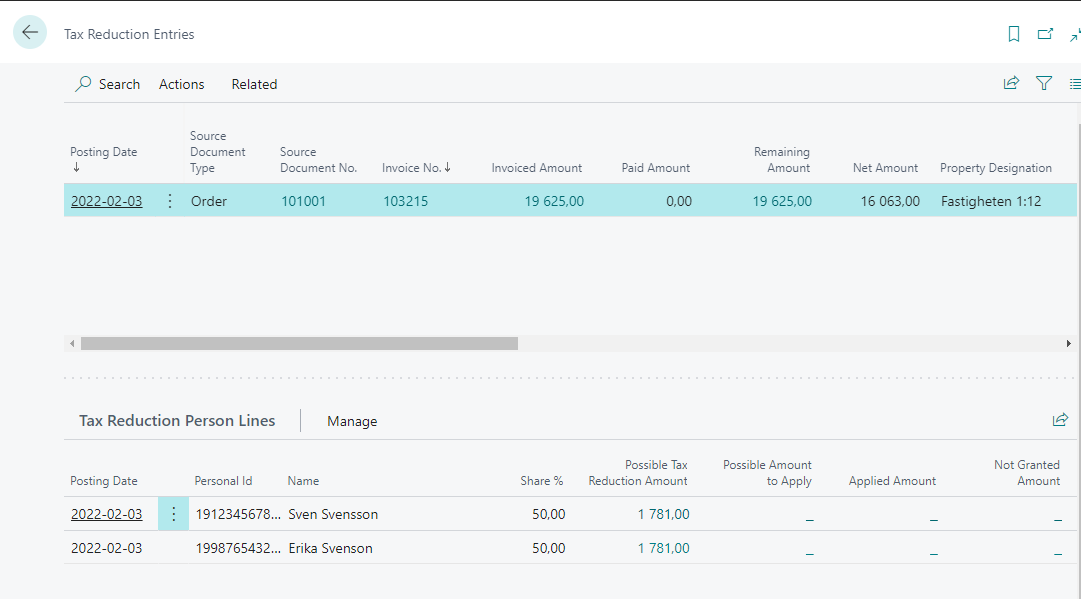This screenshot has width=1081, height=599.
Task: Open row options for Sven Svensson
Action: point(174,514)
